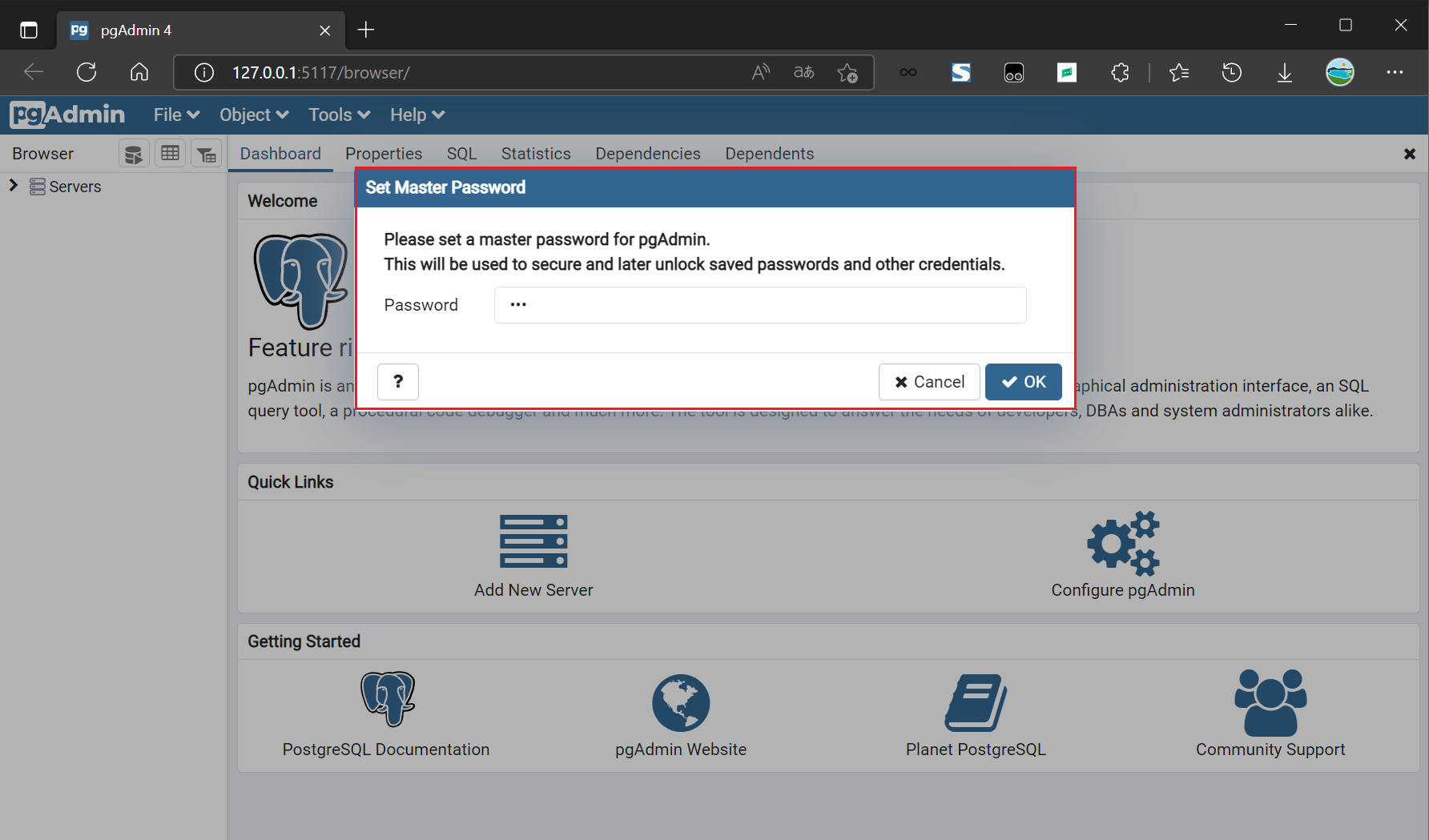Switch to the Dashboard tab
Viewport: 1429px width, 840px height.
pyautogui.click(x=280, y=154)
